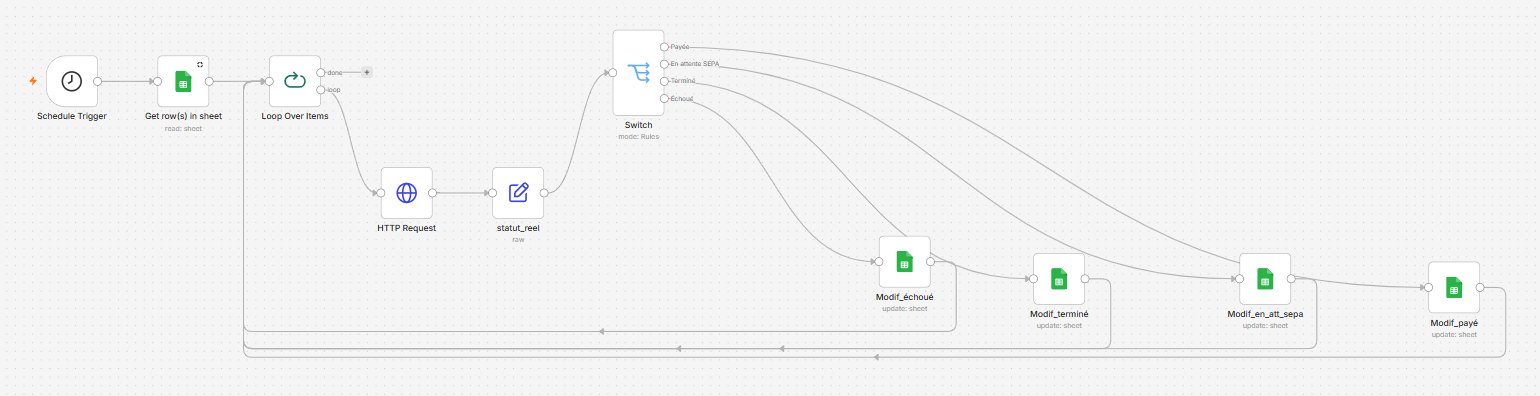Click the Modif_échoué output connector
The width and height of the screenshot is (1540, 396).
pyautogui.click(x=930, y=262)
